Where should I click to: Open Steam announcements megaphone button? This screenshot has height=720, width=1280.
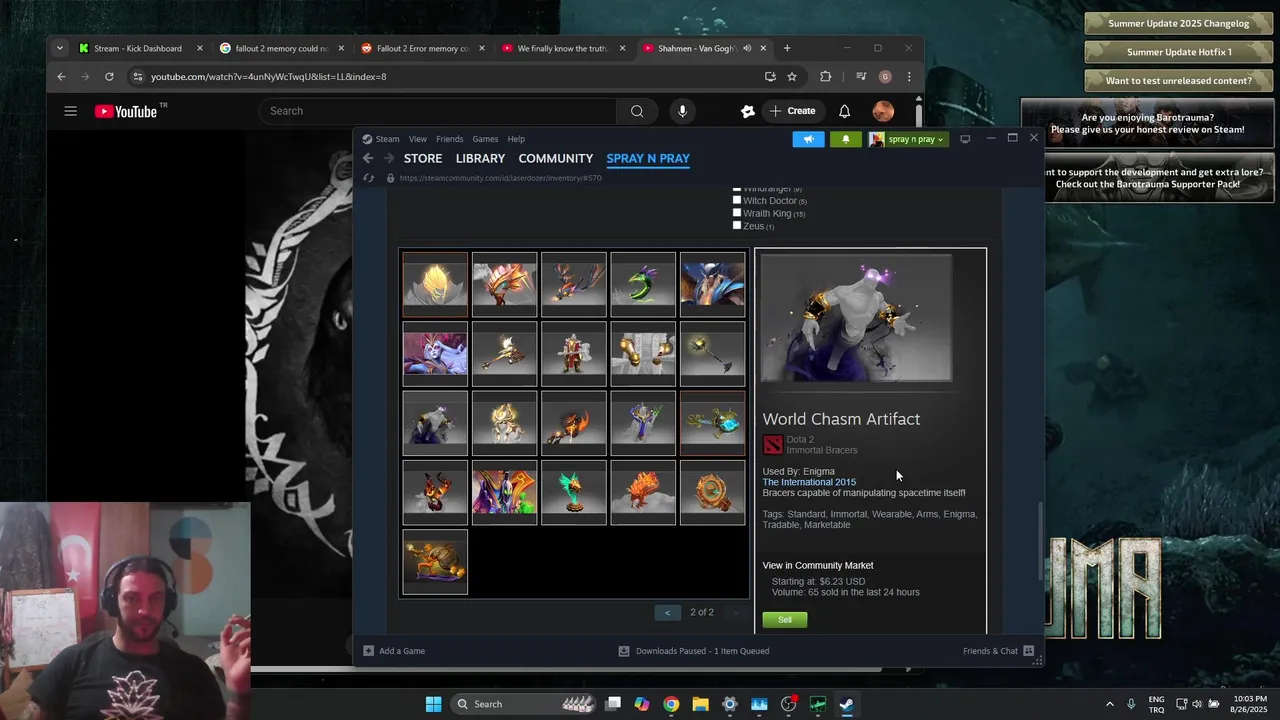tap(808, 139)
